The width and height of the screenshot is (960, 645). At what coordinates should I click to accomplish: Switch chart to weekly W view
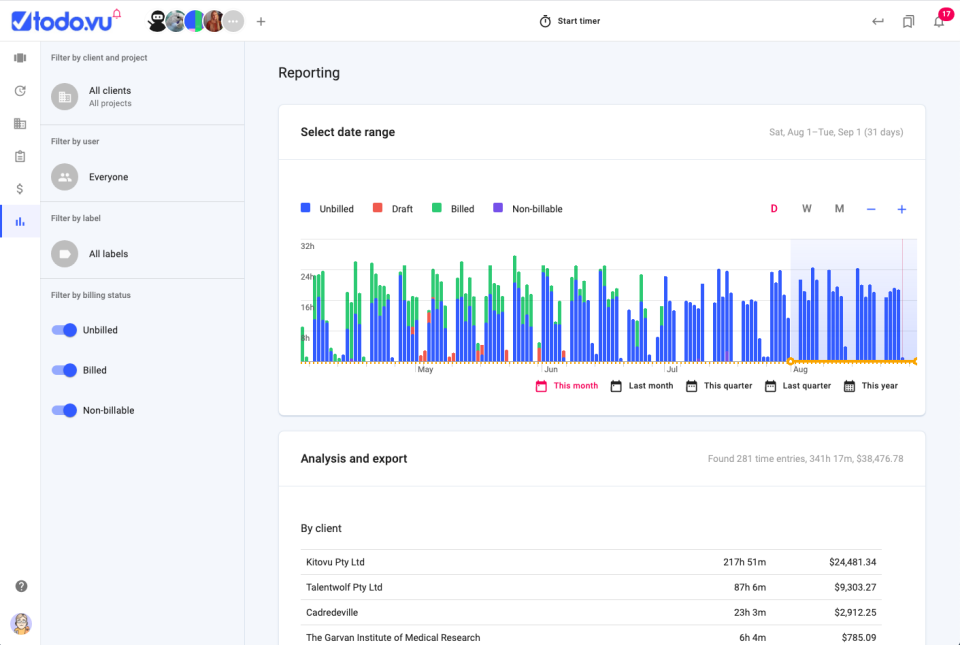coord(806,209)
